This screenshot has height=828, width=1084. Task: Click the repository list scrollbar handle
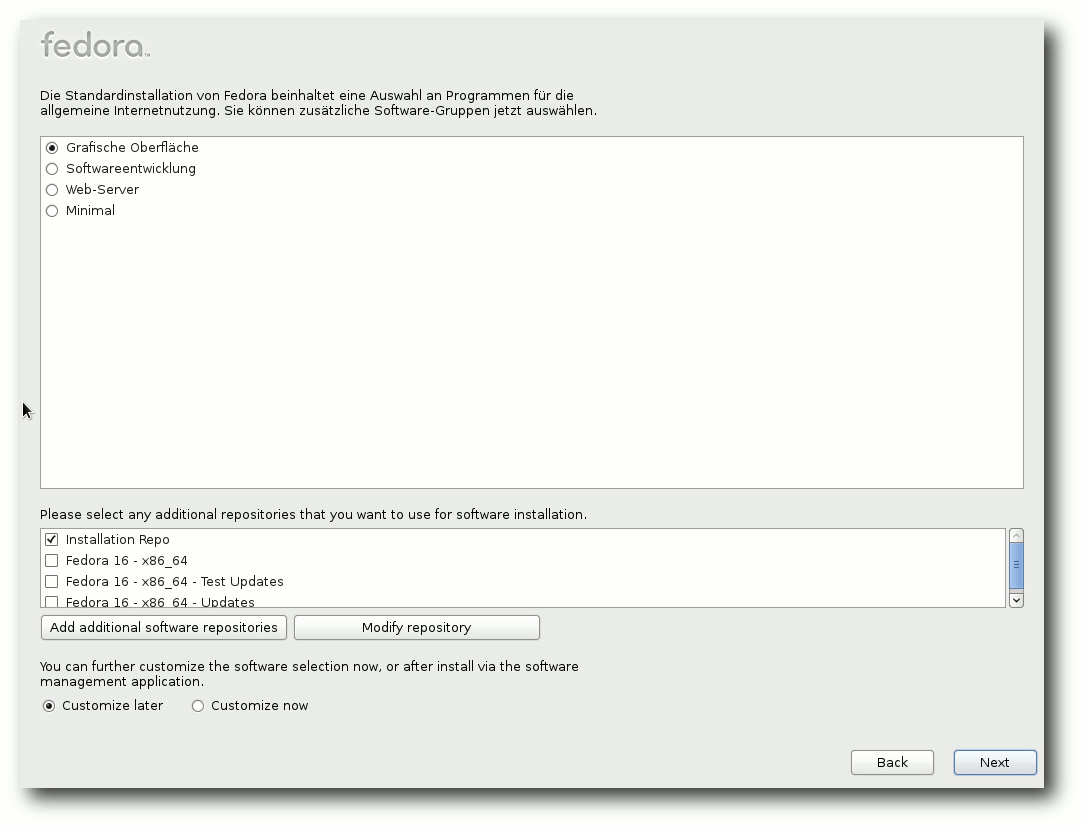pyautogui.click(x=1016, y=565)
